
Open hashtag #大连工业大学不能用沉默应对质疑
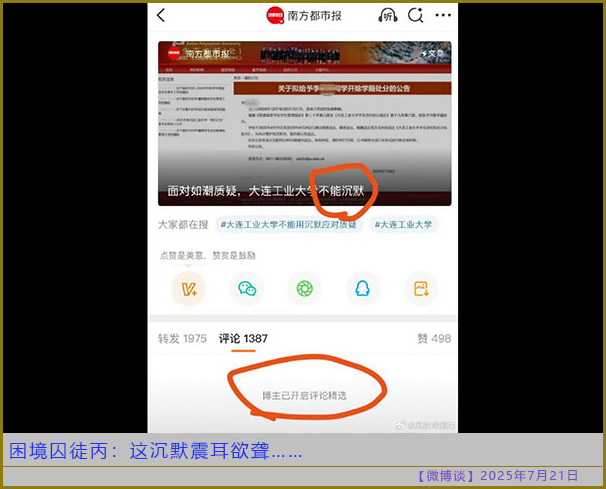point(288,225)
